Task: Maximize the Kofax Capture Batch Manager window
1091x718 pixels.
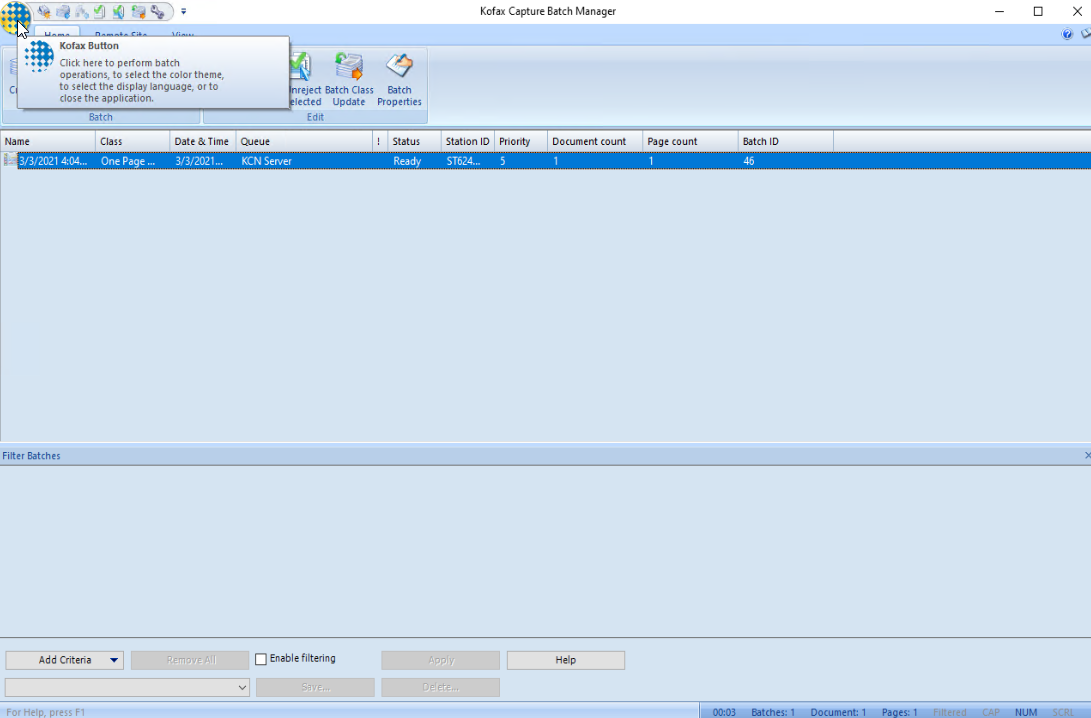Action: point(1038,11)
